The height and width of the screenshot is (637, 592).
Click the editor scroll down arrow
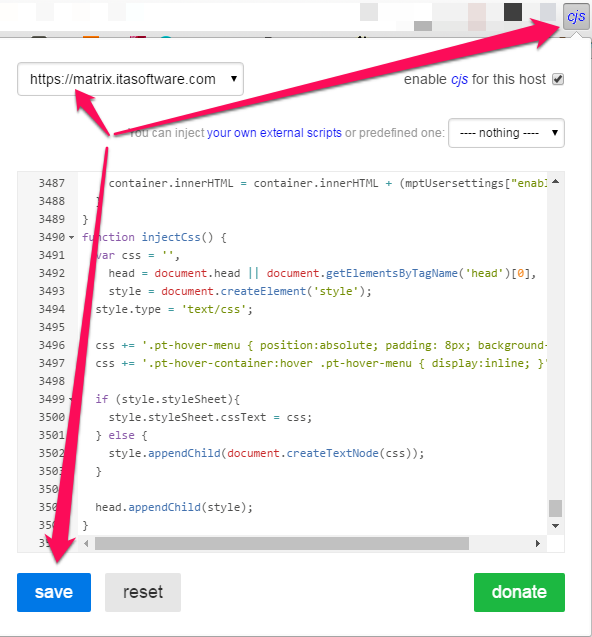[555, 526]
